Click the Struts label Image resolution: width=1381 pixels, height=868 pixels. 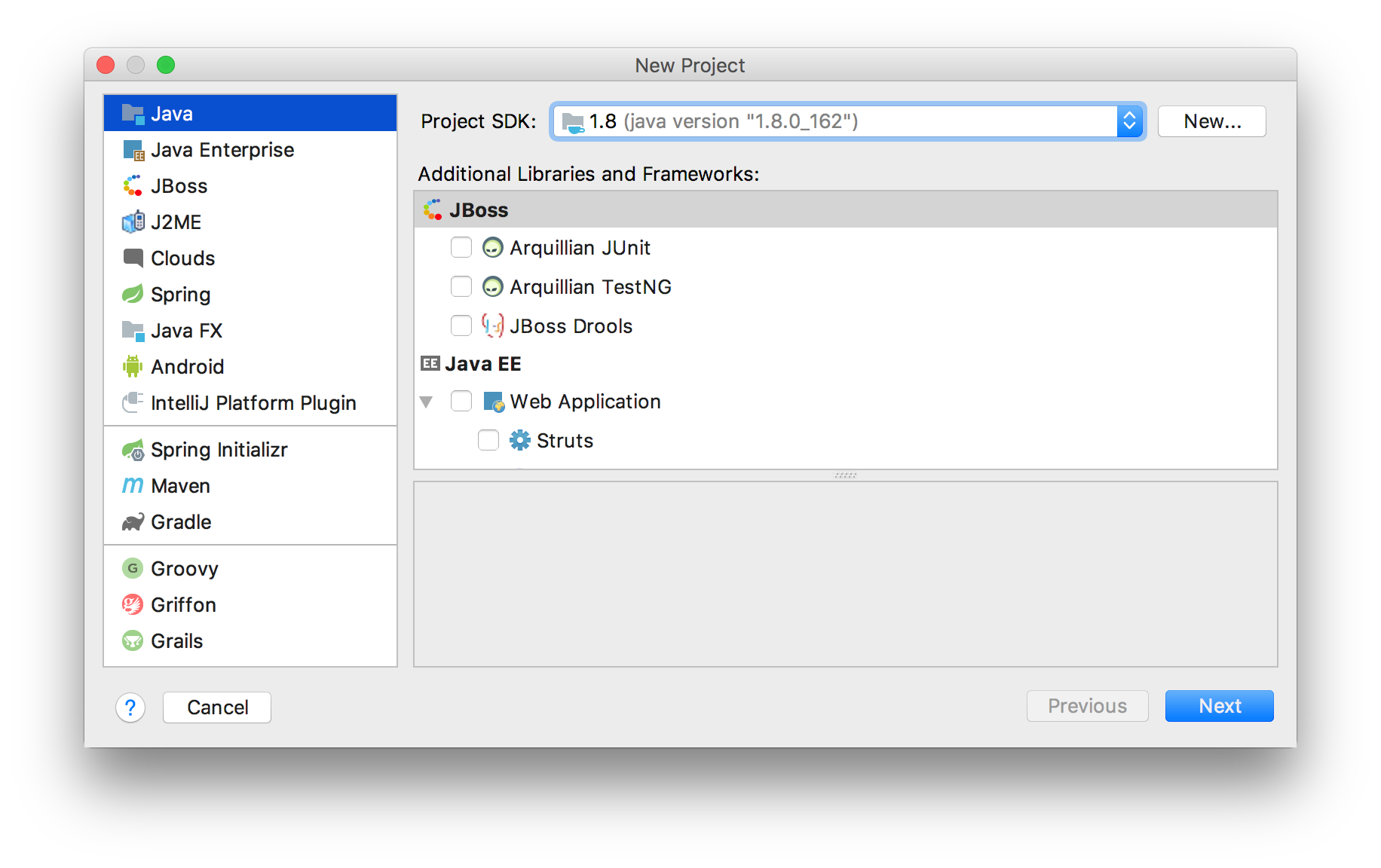(565, 441)
